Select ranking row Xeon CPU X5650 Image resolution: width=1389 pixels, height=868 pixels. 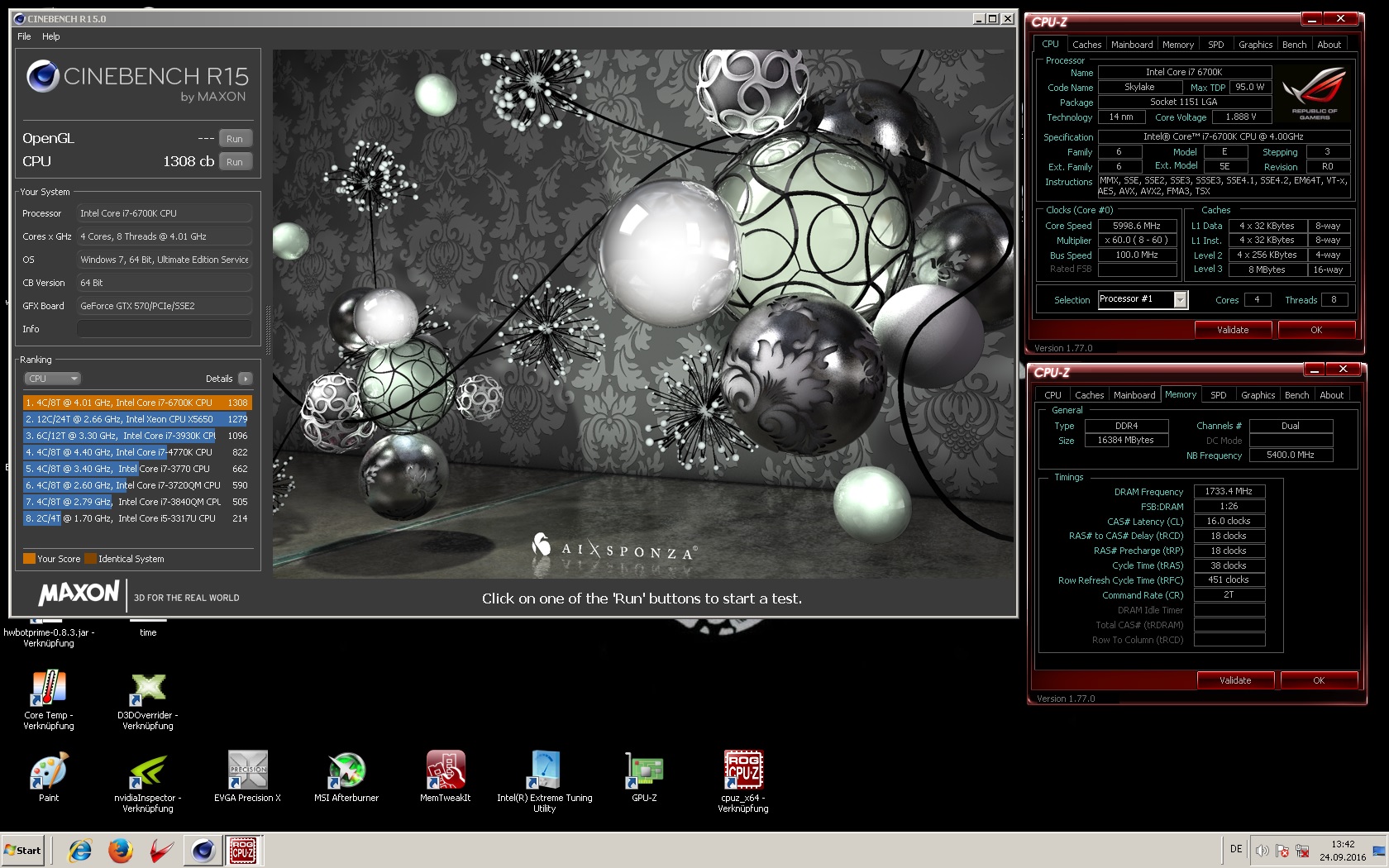click(137, 419)
